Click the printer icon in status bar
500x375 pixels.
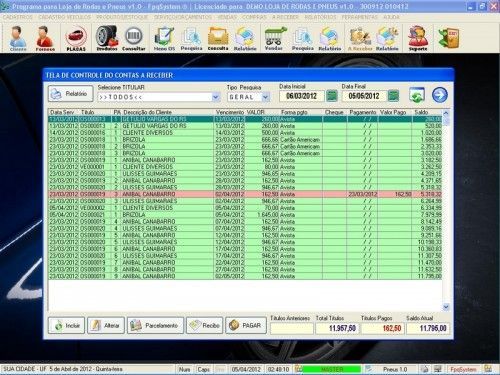tap(424, 369)
